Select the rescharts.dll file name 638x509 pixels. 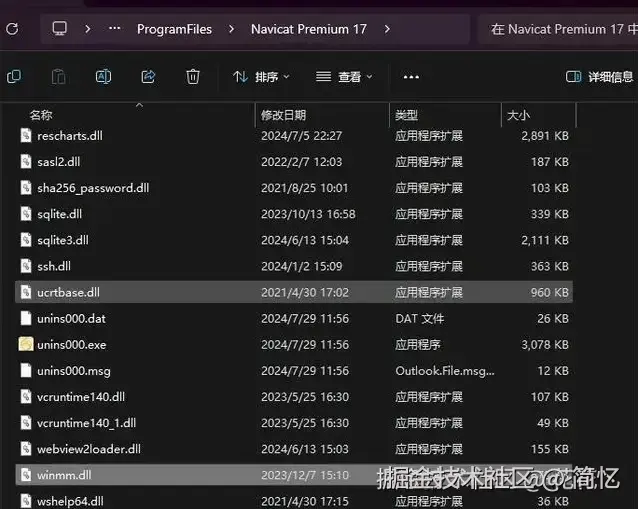[70, 136]
